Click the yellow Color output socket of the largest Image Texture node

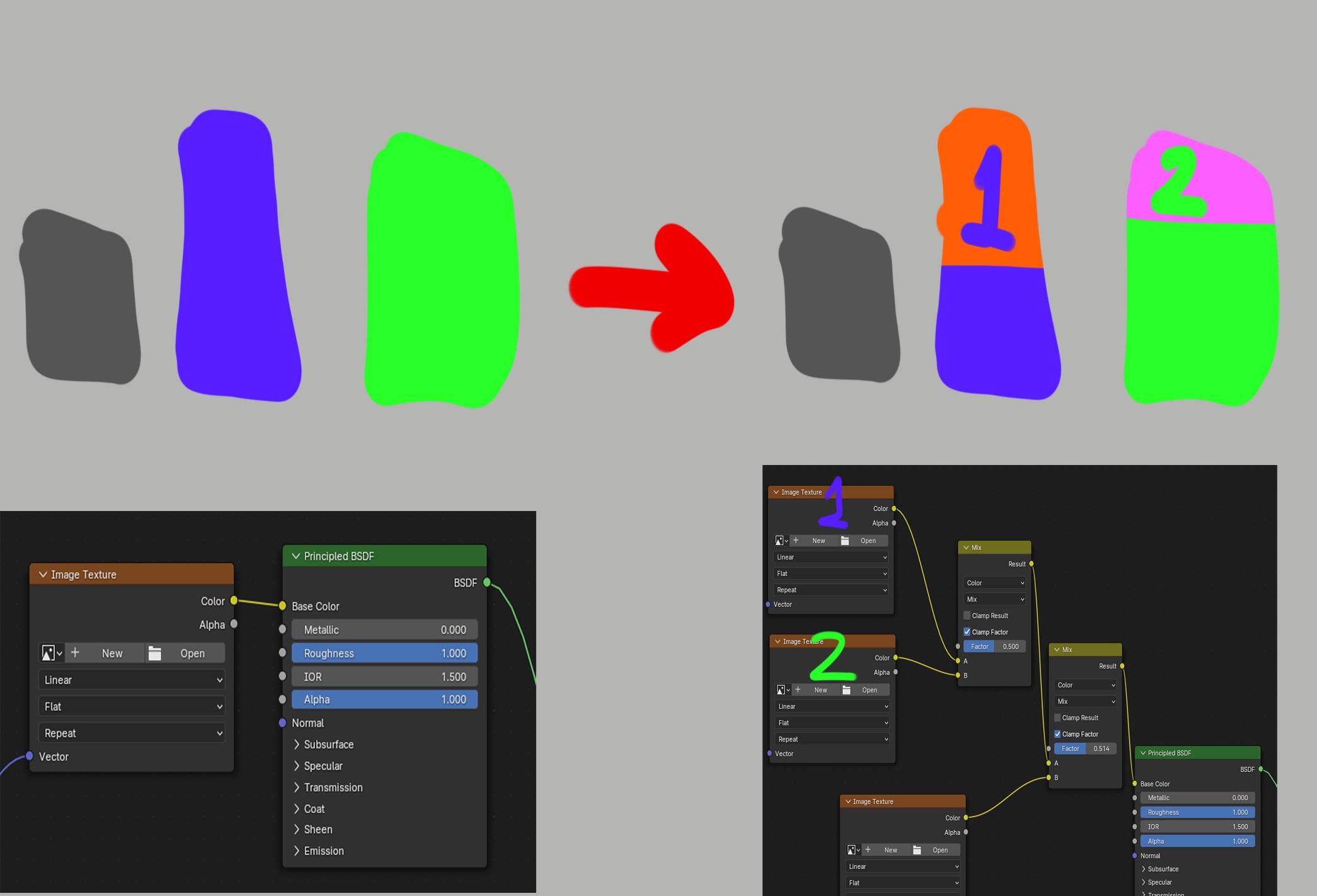234,601
